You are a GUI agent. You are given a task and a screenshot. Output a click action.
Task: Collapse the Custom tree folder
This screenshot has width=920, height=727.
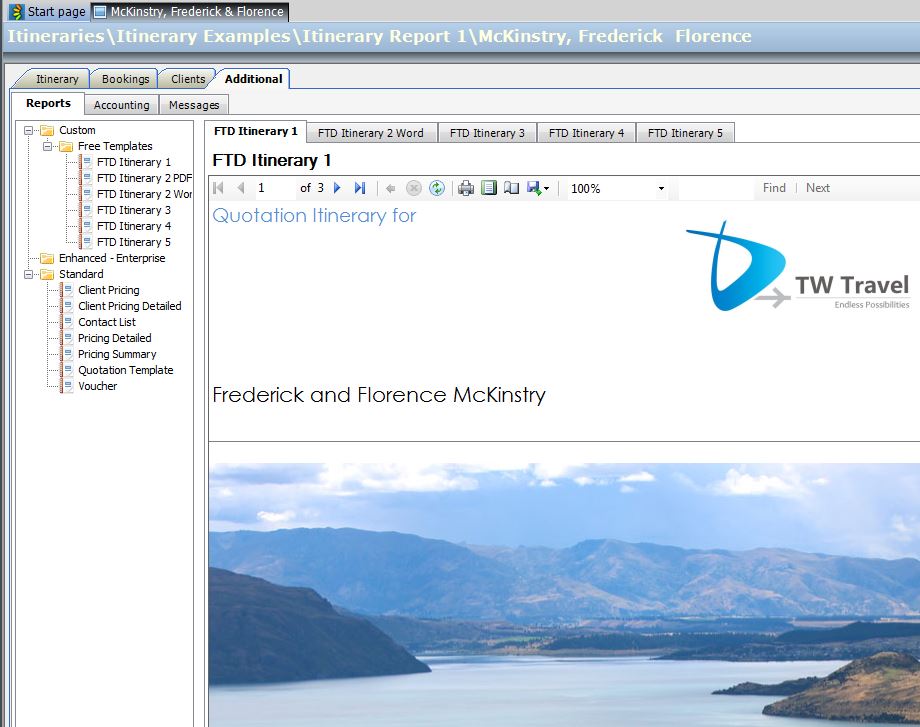29,130
